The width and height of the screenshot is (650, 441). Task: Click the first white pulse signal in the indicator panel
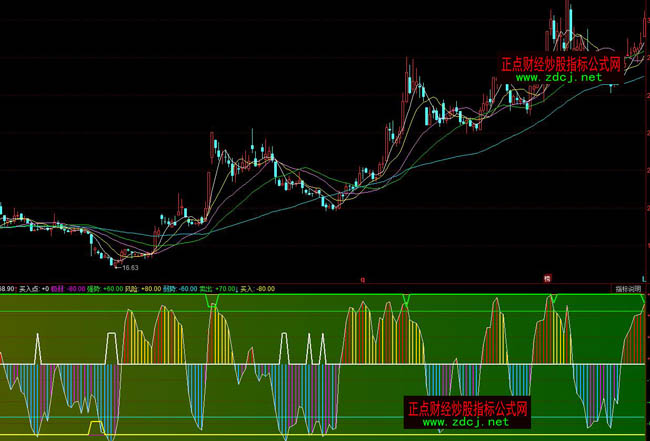[39, 350]
